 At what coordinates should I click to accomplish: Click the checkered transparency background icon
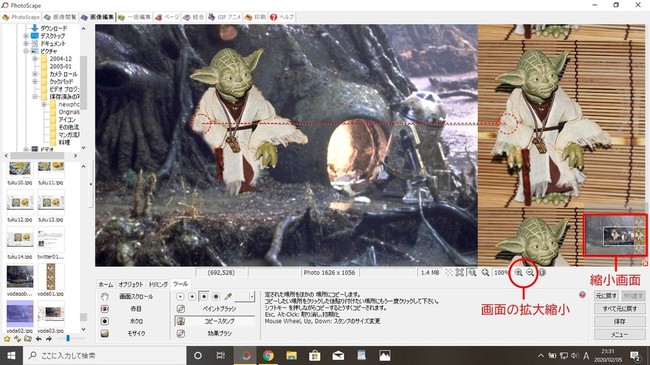pyautogui.click(x=449, y=273)
